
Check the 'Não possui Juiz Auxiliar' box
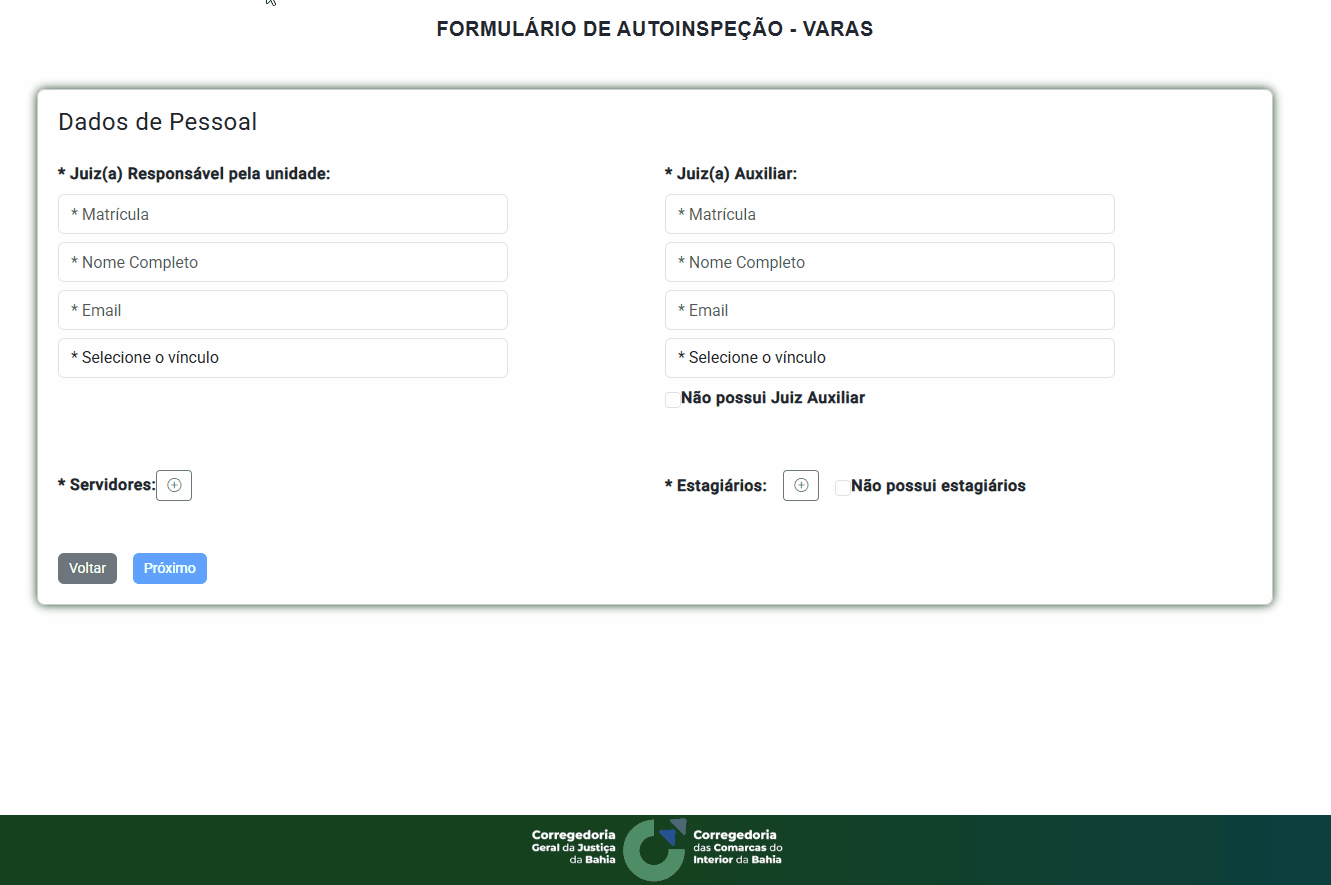[673, 400]
